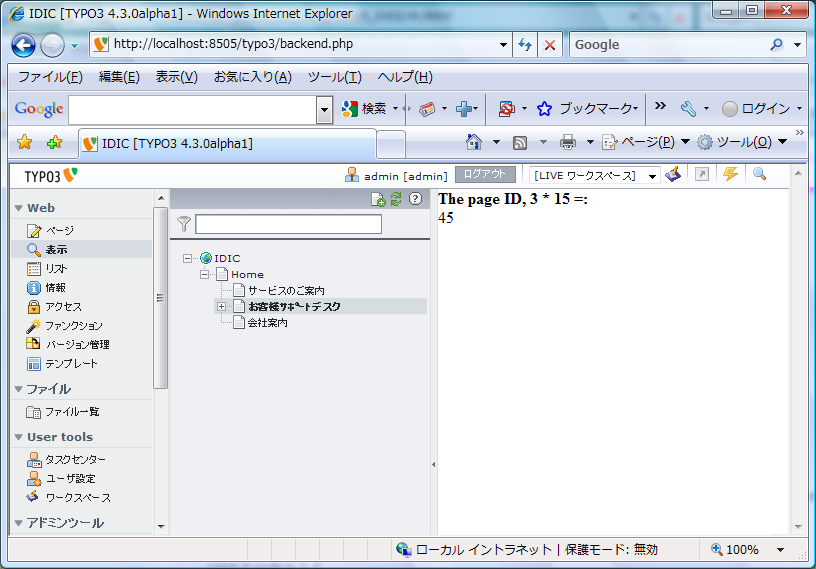This screenshot has height=569, width=816.
Task: Click the IE stop loading button
Action: click(550, 45)
